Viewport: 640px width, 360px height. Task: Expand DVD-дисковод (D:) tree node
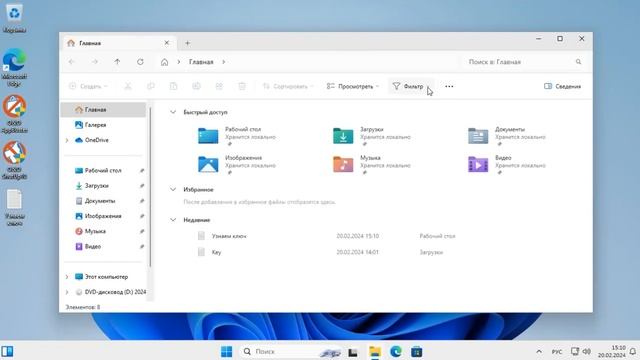[67, 292]
